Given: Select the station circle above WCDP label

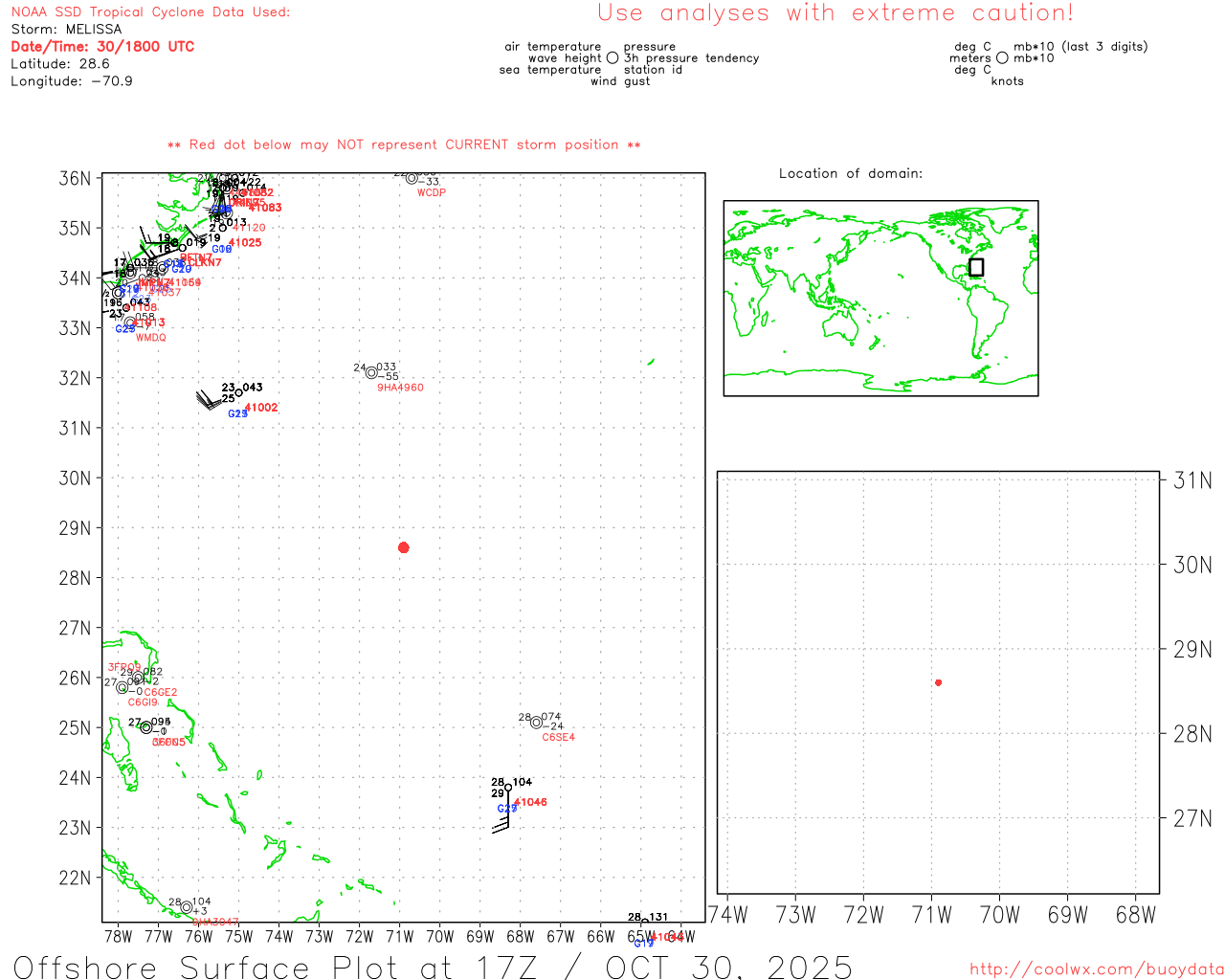Looking at the screenshot, I should [x=412, y=178].
